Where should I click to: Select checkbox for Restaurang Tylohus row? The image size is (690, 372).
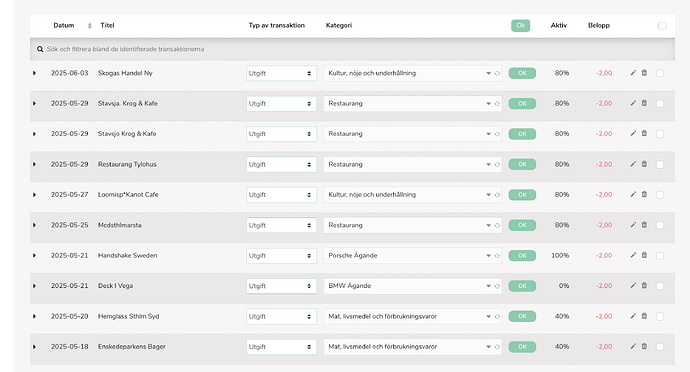[x=660, y=164]
